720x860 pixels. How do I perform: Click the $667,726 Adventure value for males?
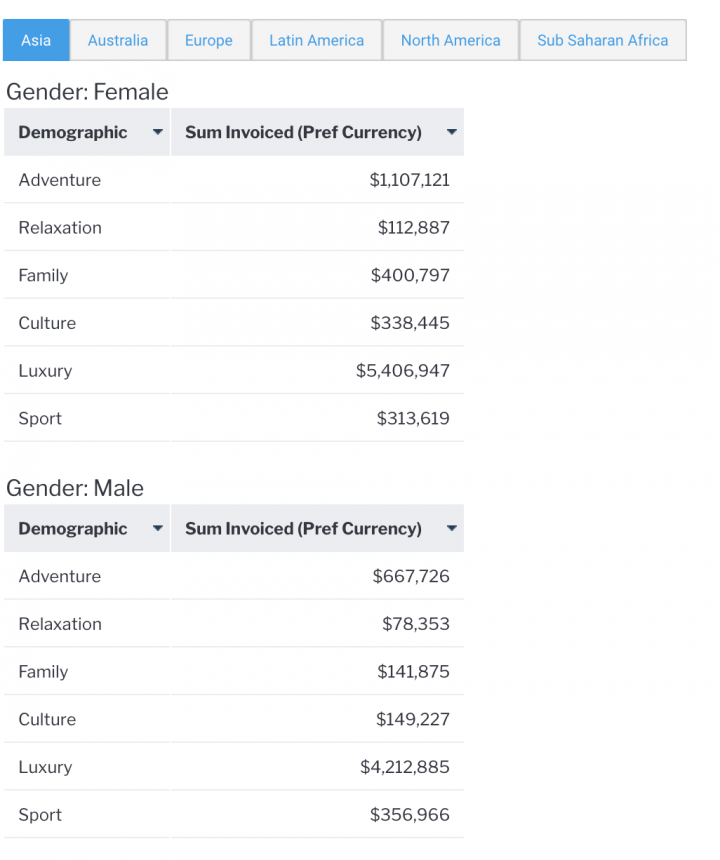(415, 576)
